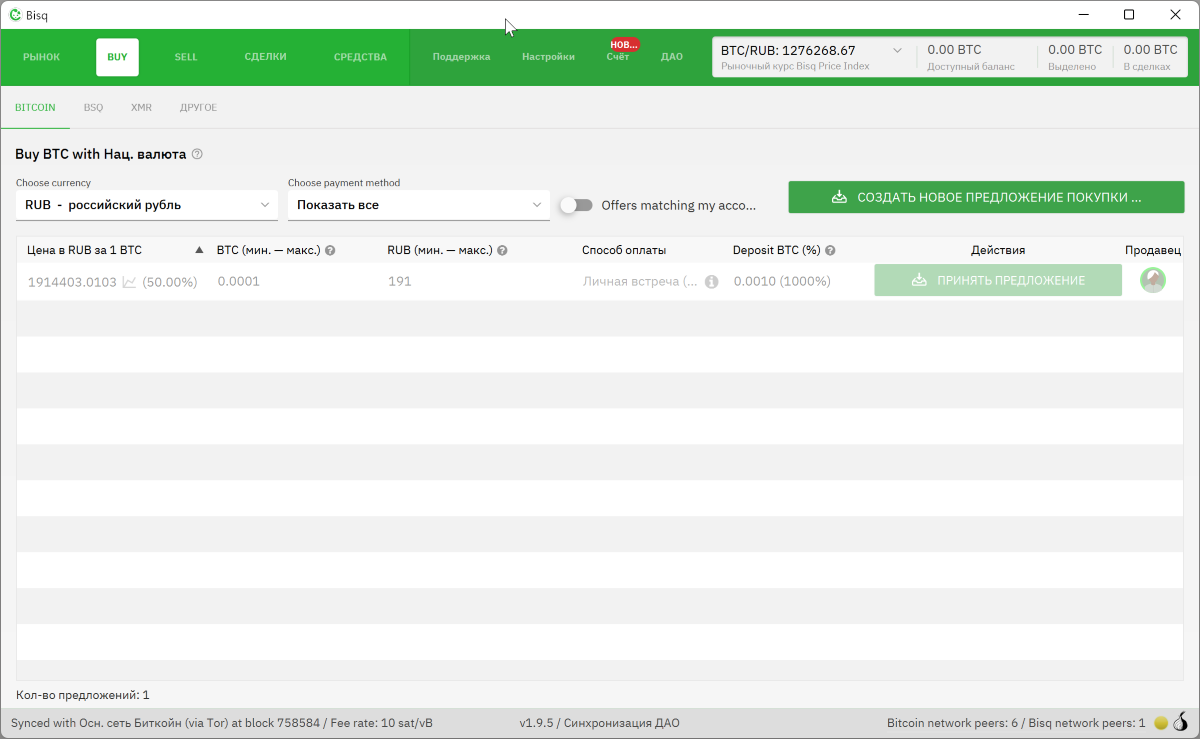
Task: Switch to the XMR sub-tab
Action: click(x=141, y=107)
